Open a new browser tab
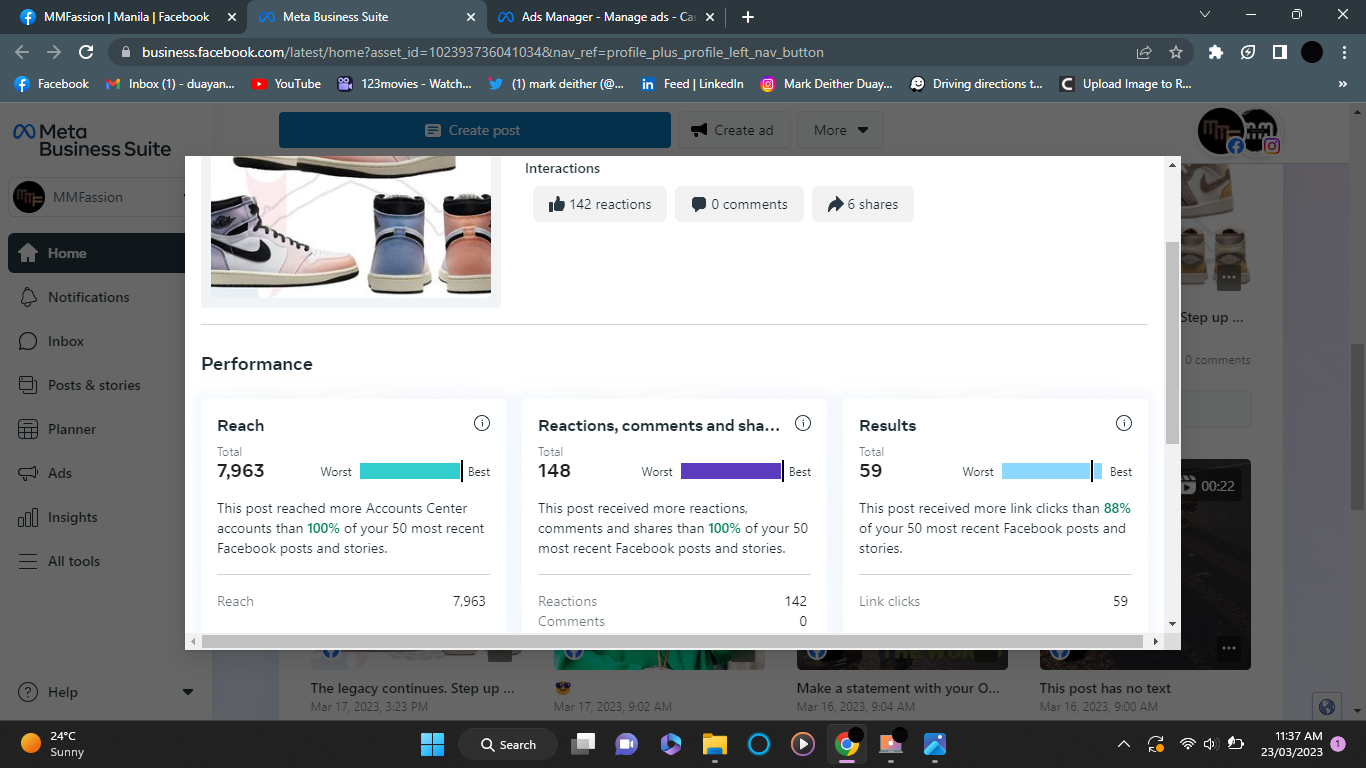1366x768 pixels. [748, 17]
